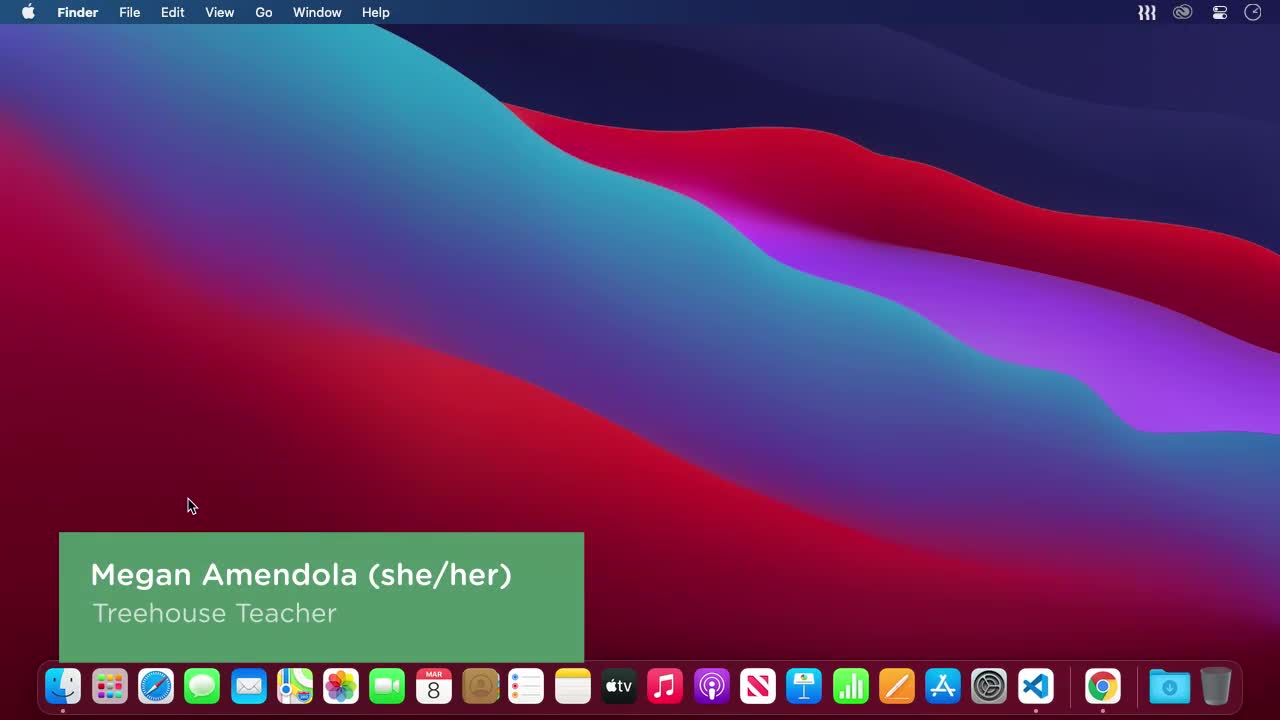Screen dimensions: 1280x720
Task: Open the Trash from the Dock
Action: tap(1216, 686)
